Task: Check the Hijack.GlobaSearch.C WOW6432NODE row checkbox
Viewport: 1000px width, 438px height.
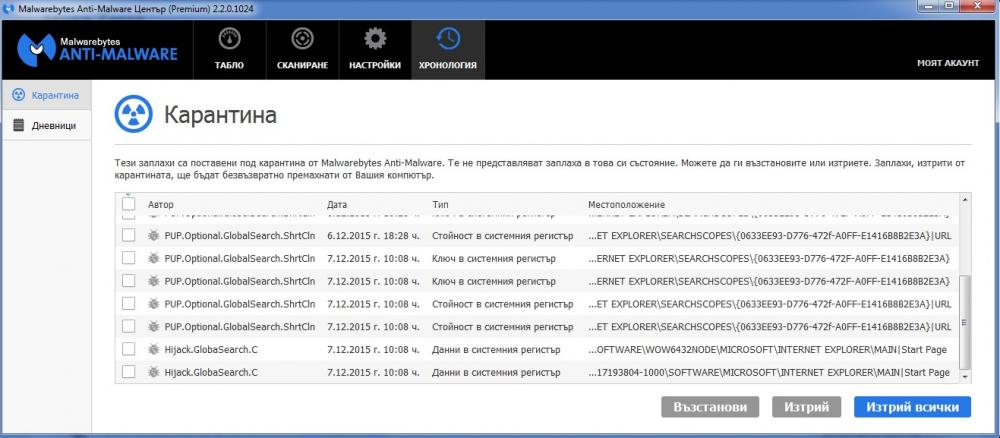Action: pyautogui.click(x=129, y=349)
